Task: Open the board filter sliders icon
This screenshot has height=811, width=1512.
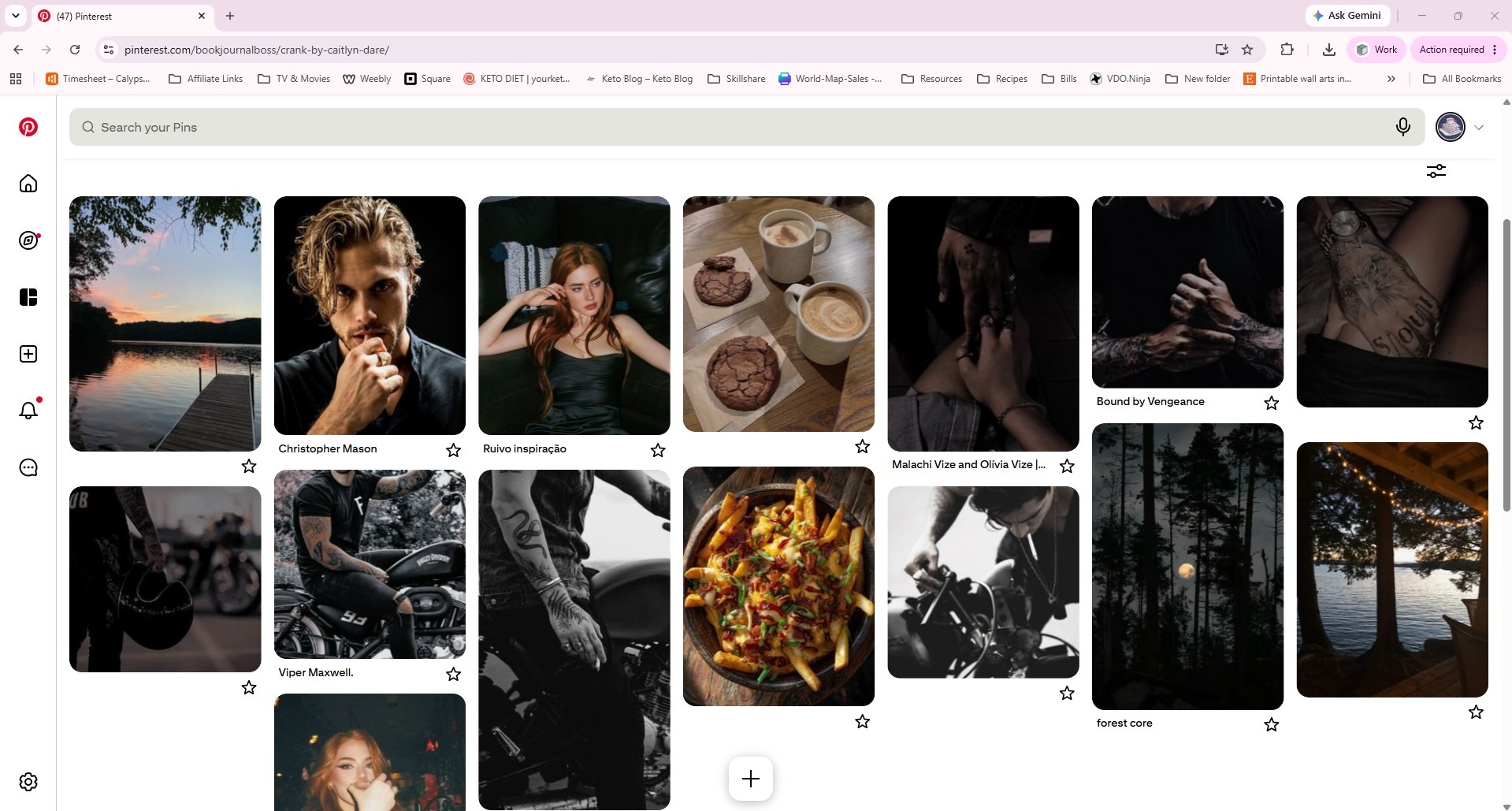Action: (1436, 171)
